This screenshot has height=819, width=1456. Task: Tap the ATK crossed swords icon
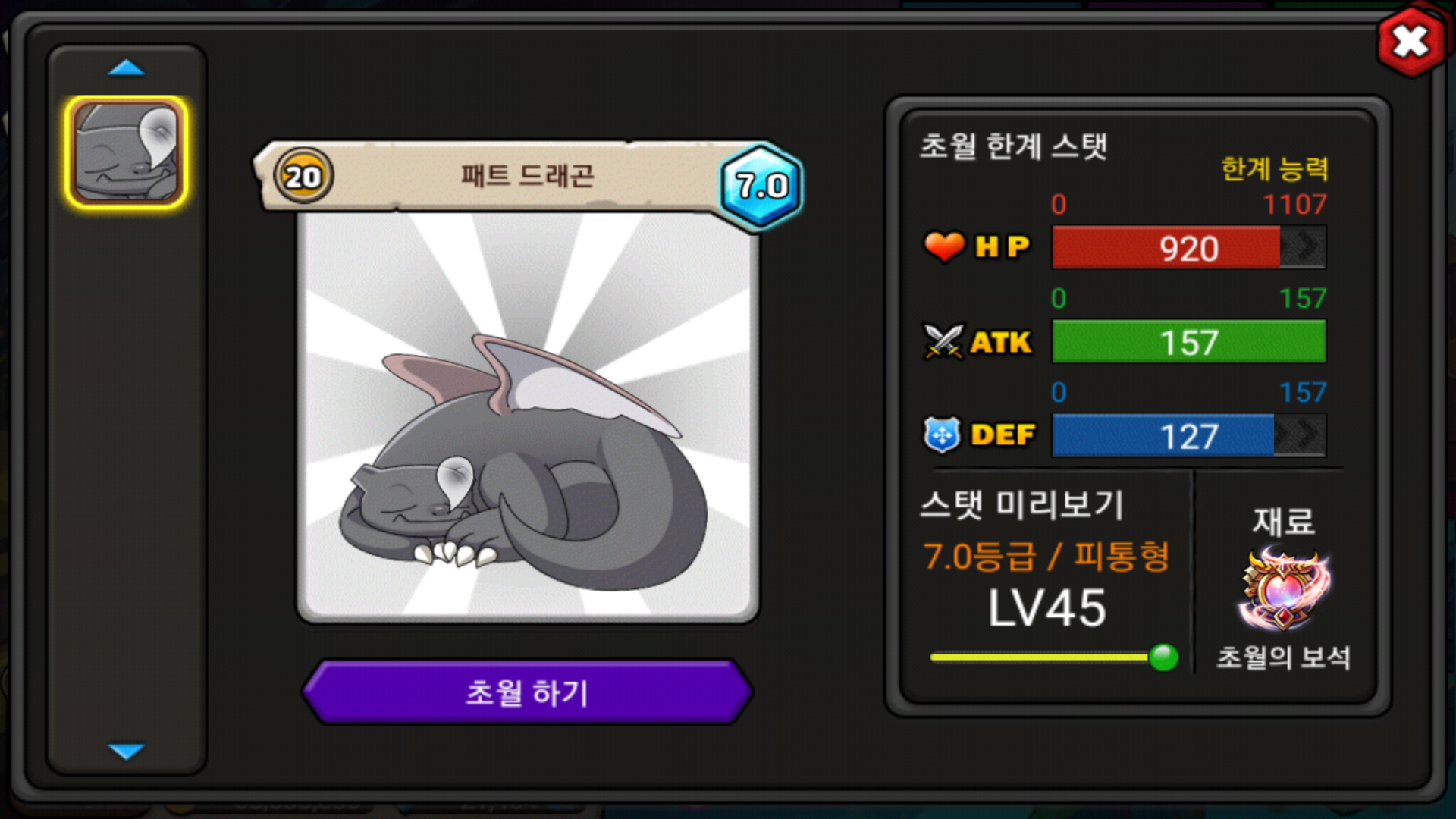pos(943,341)
